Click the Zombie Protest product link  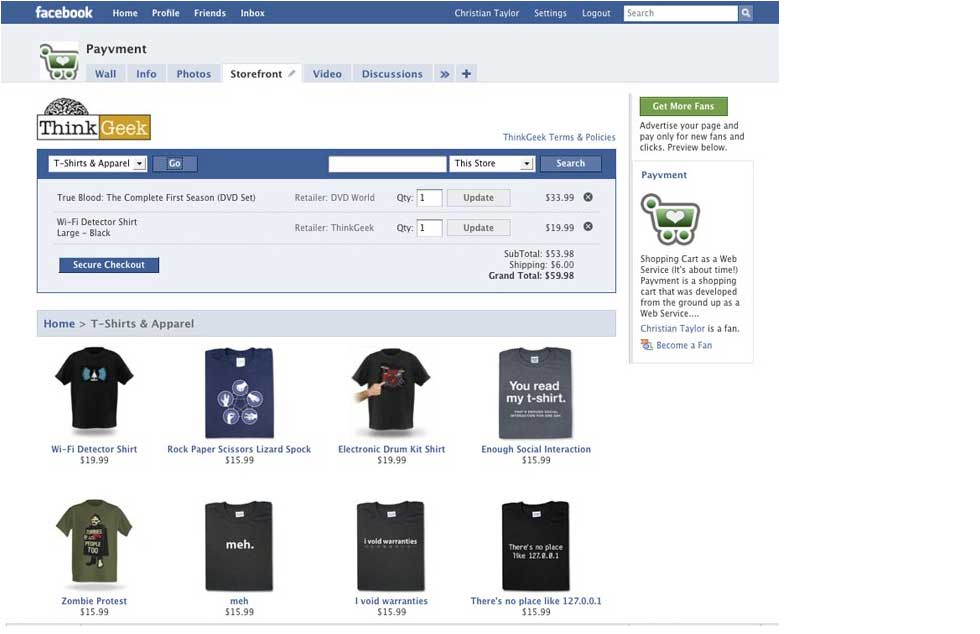click(94, 601)
